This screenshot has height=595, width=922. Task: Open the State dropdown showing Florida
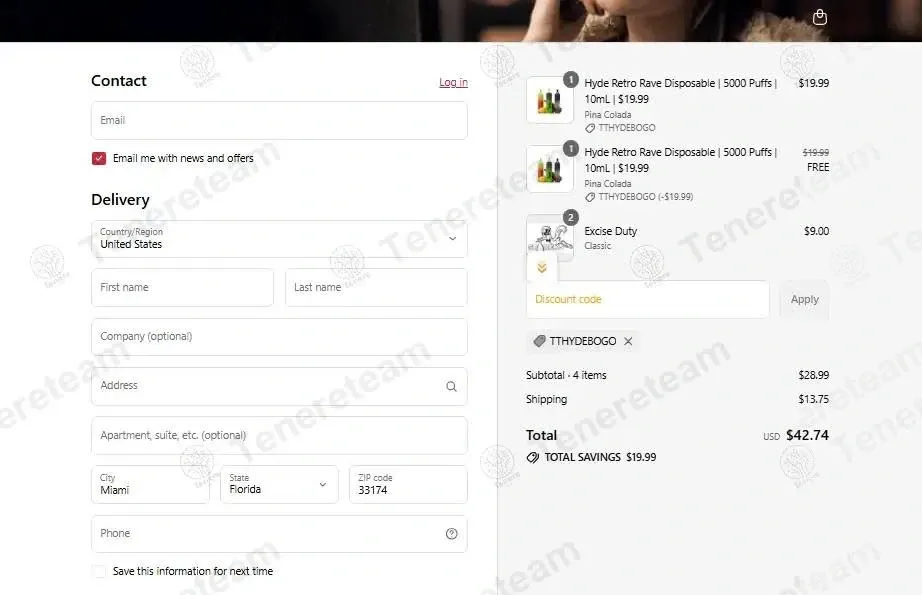pos(279,484)
